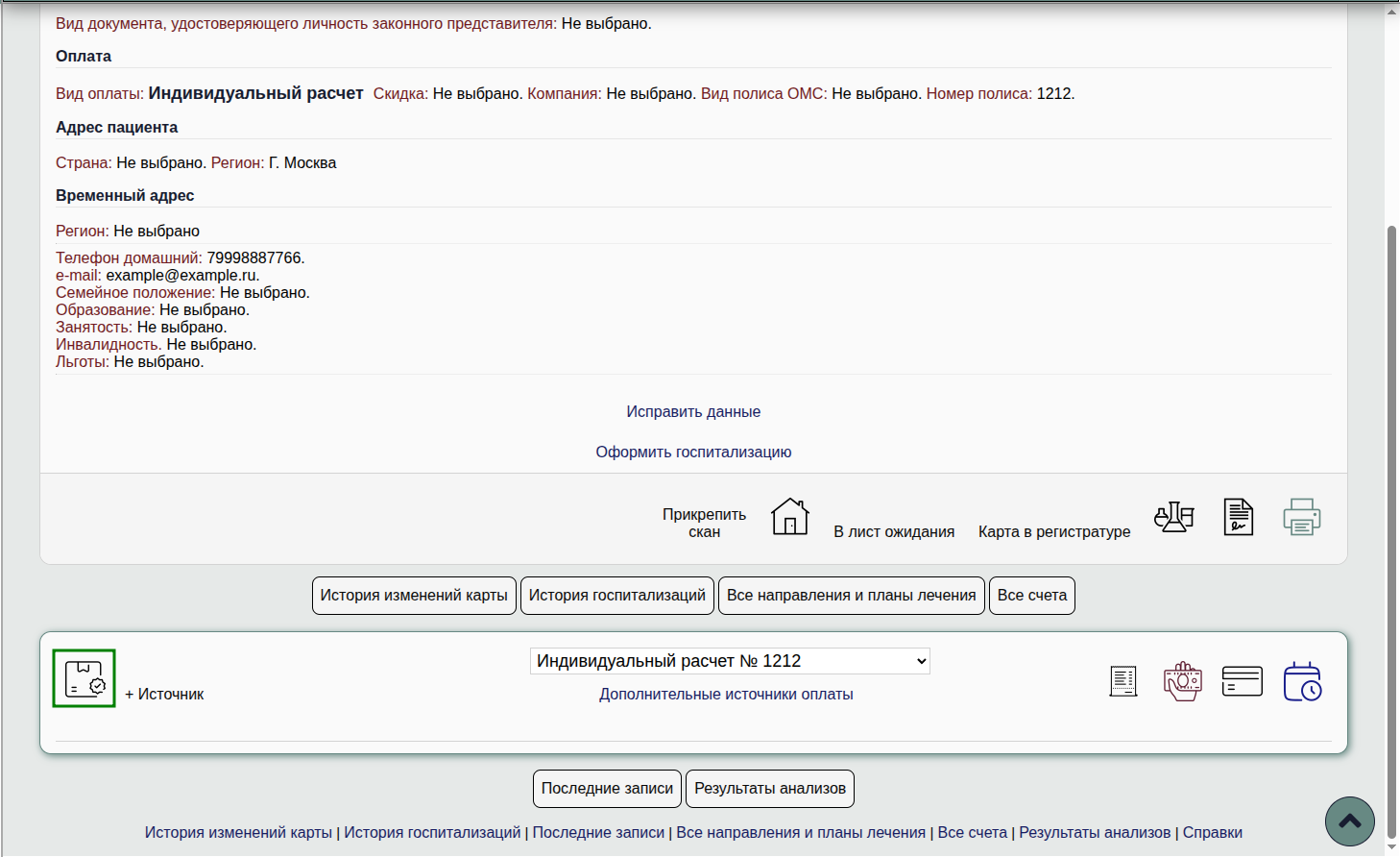The width and height of the screenshot is (1400, 857).
Task: Show Последние записи
Action: tap(607, 789)
